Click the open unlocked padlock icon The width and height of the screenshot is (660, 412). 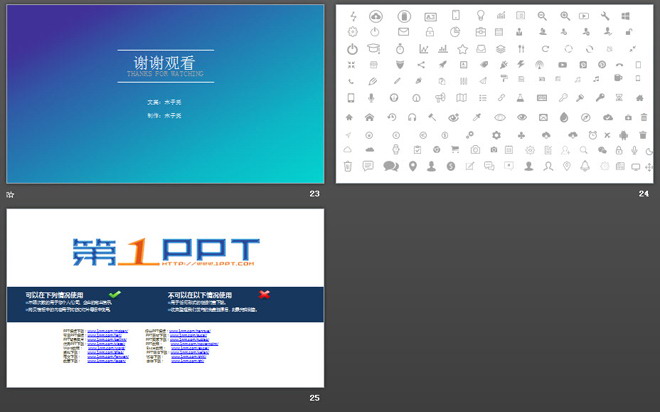(629, 32)
